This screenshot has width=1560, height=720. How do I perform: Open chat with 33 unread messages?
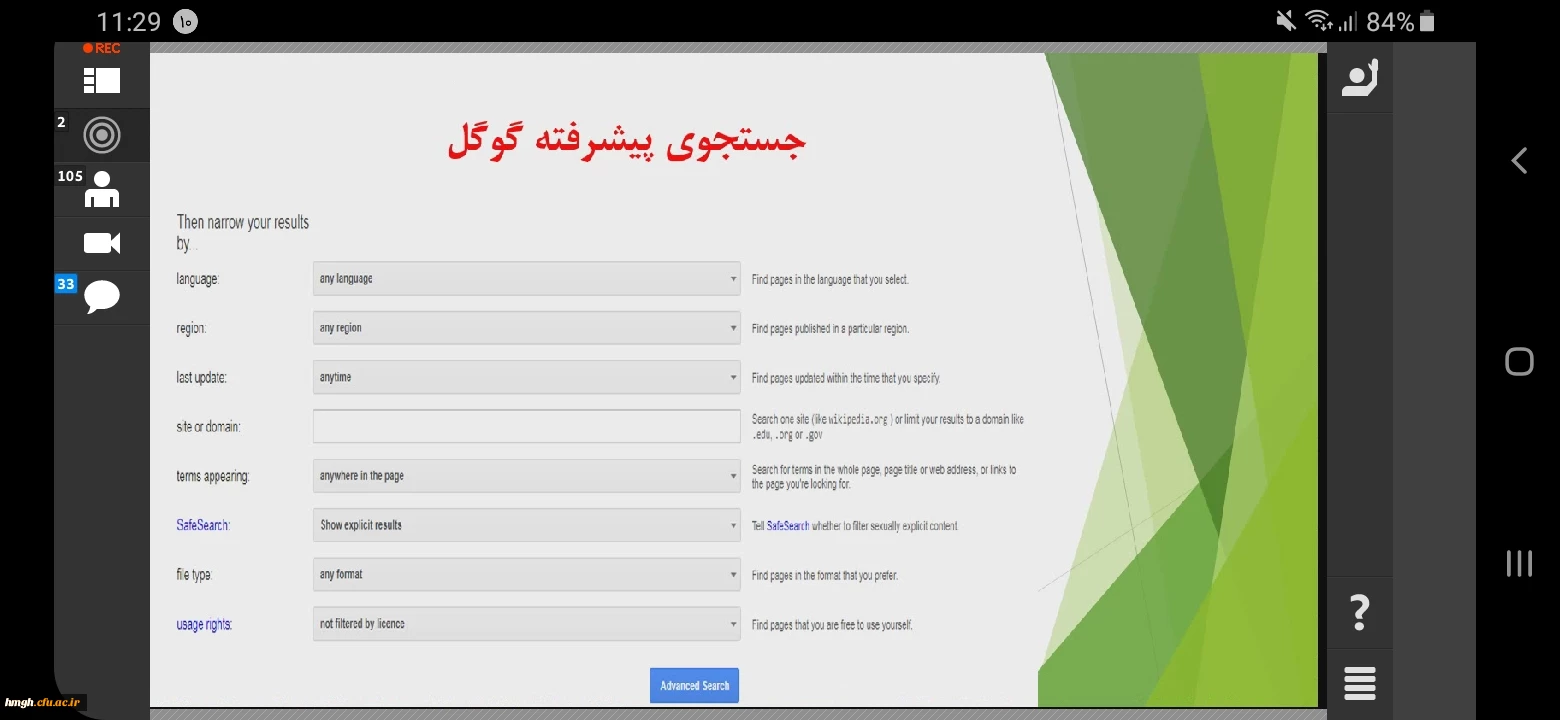pos(101,297)
